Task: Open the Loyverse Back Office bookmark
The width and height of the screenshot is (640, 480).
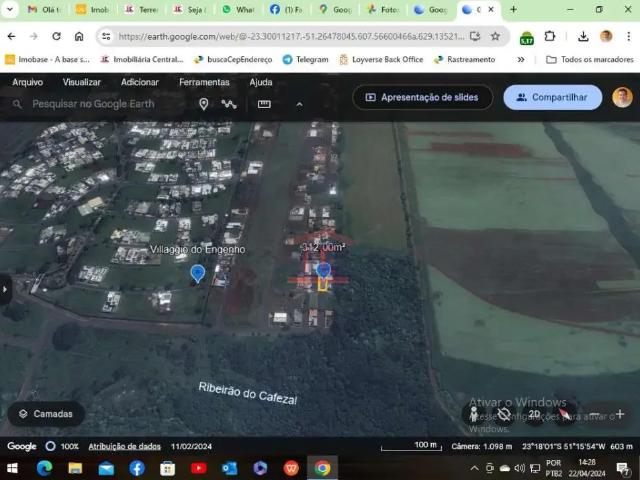Action: point(381,60)
